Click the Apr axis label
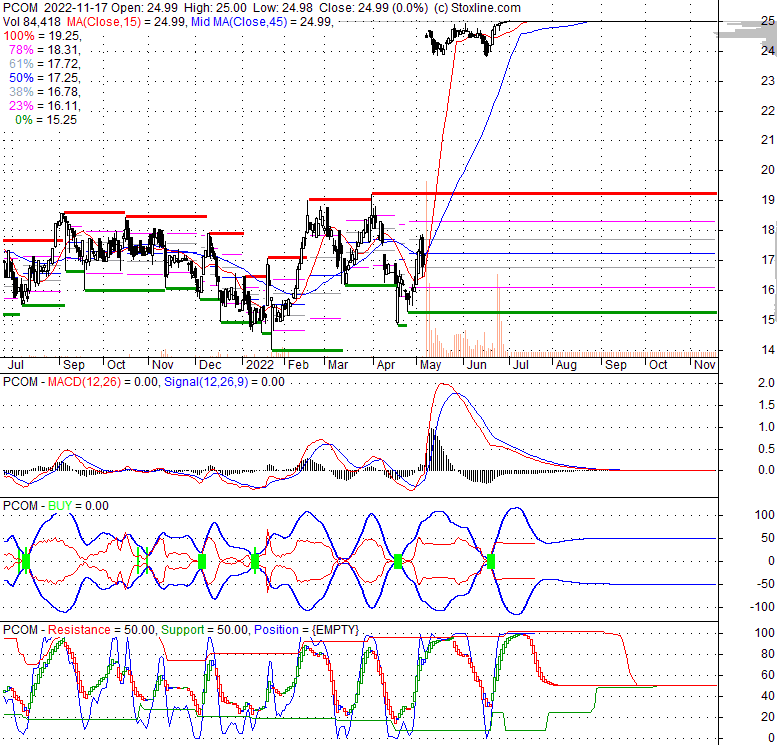Viewport: 778px width, 746px height. 386,365
